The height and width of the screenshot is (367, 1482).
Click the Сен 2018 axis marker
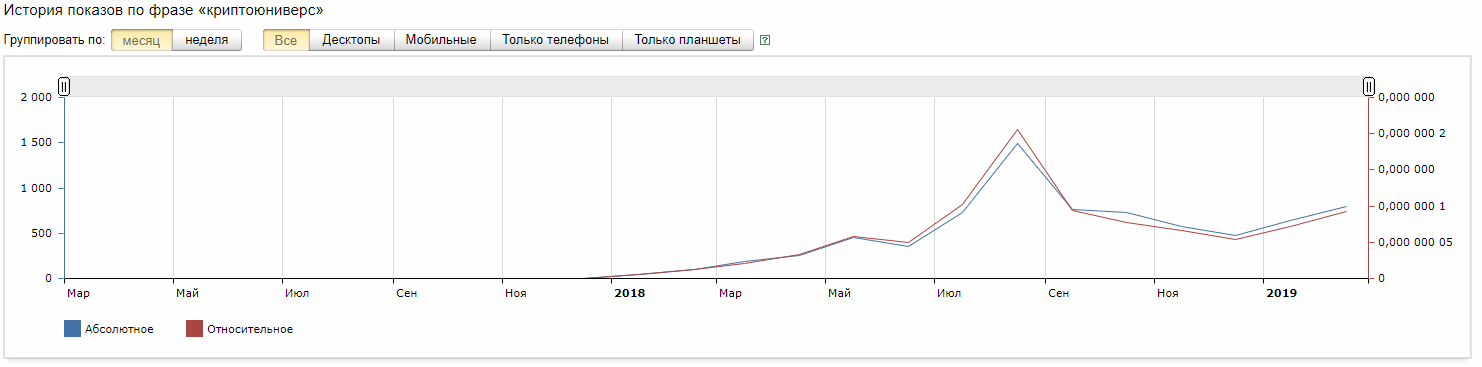point(1058,293)
